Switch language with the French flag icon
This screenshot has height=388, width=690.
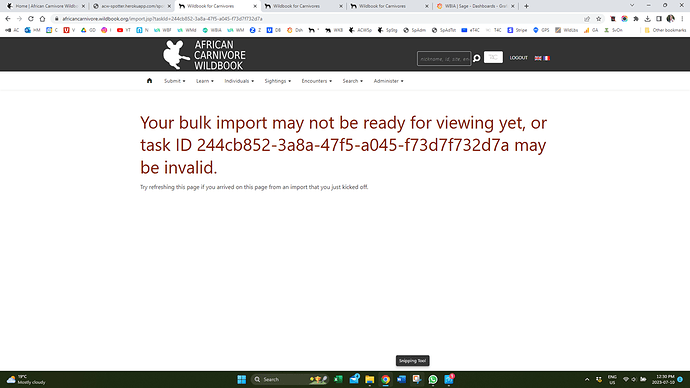[547, 58]
